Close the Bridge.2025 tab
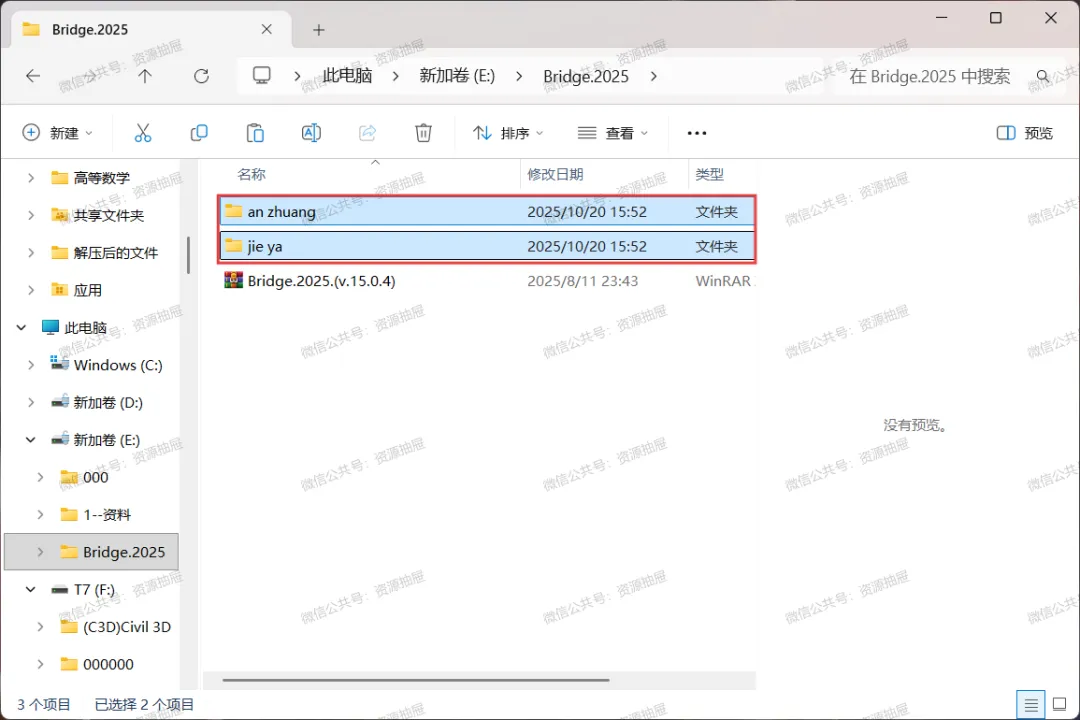The width and height of the screenshot is (1080, 720). click(267, 30)
